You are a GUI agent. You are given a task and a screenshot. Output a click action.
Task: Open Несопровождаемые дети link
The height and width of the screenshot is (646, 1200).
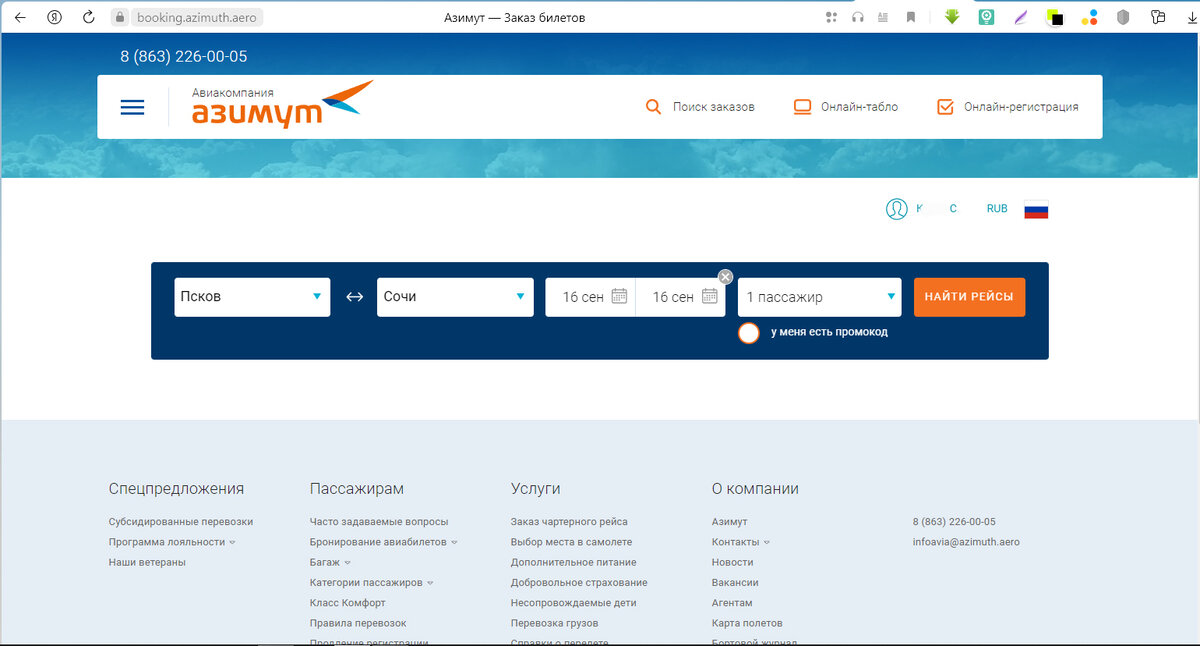(574, 603)
